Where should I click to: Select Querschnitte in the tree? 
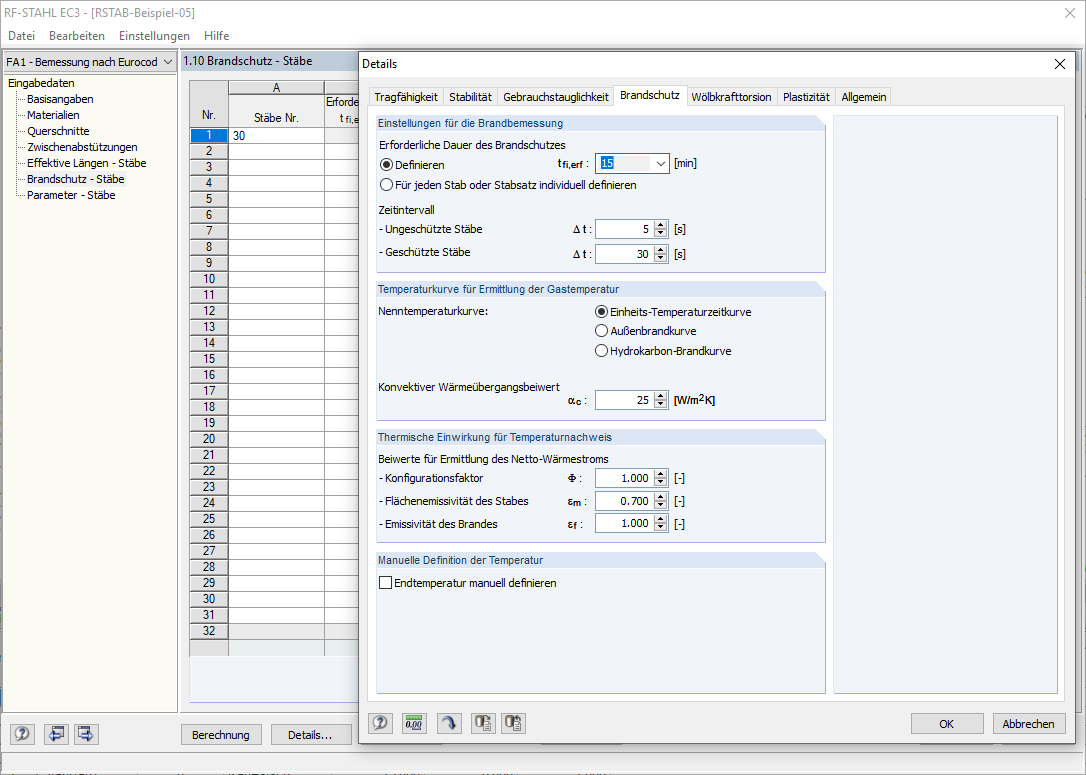[x=58, y=131]
